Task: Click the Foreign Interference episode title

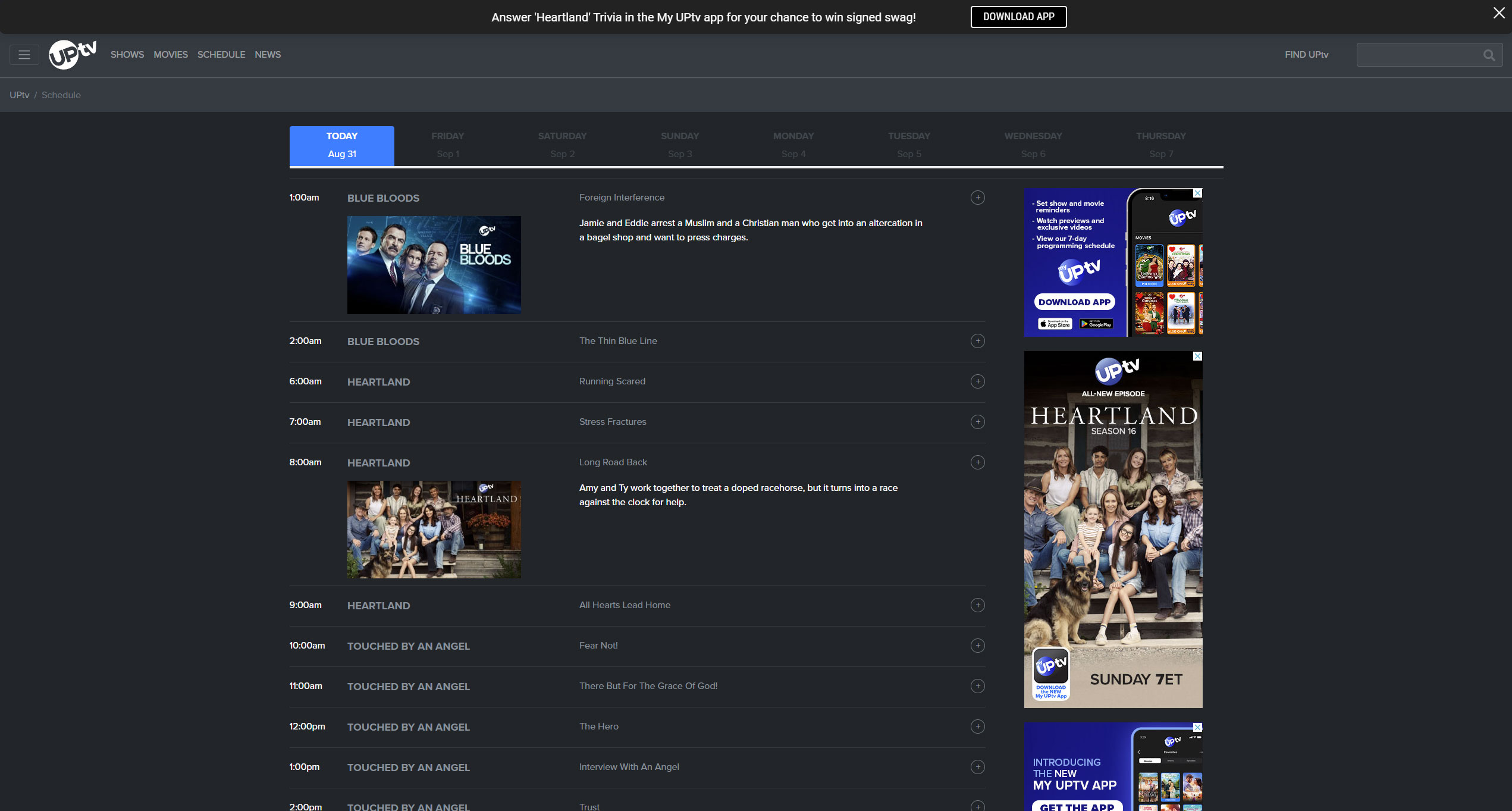Action: (x=622, y=198)
